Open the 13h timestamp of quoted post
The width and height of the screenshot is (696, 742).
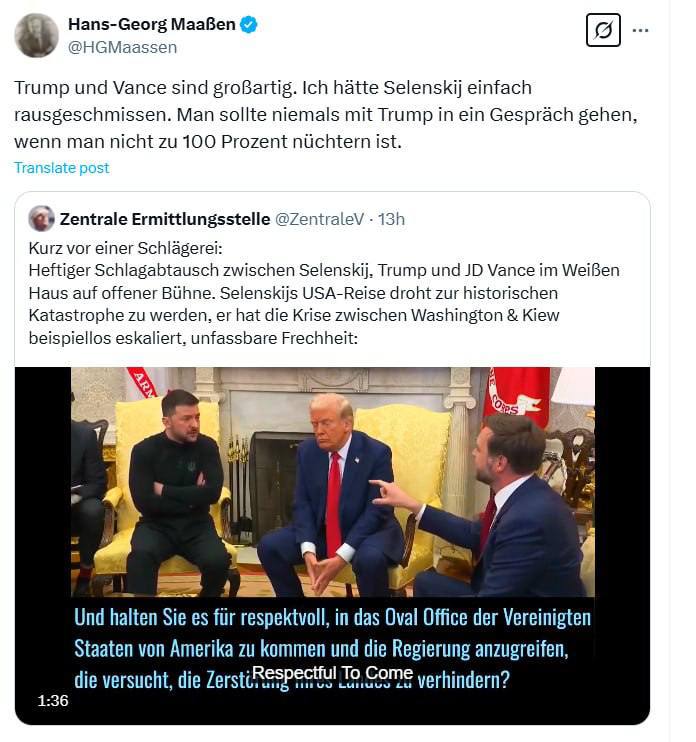pos(391,219)
